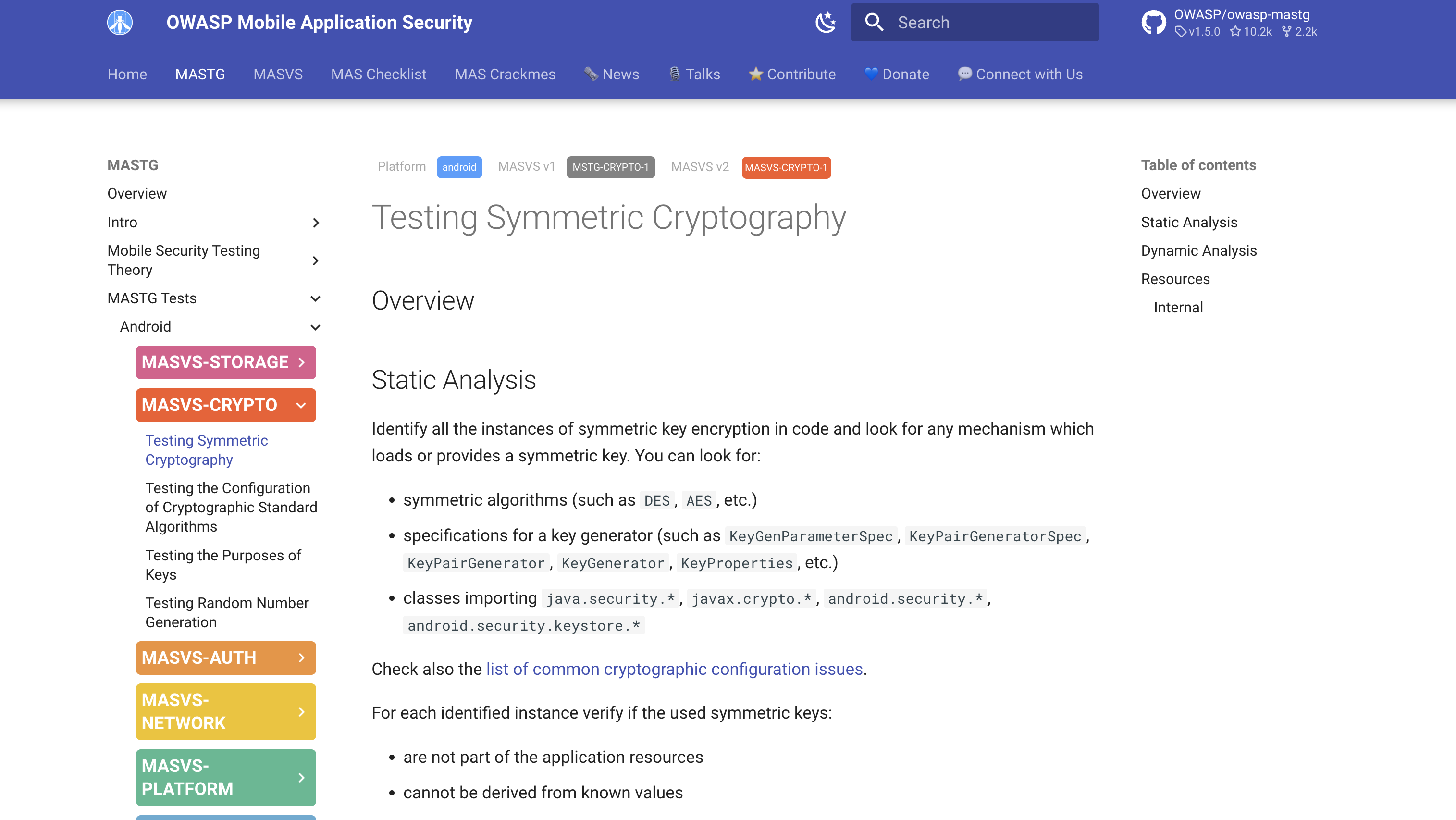Collapse the MASTG Tests section

(316, 298)
